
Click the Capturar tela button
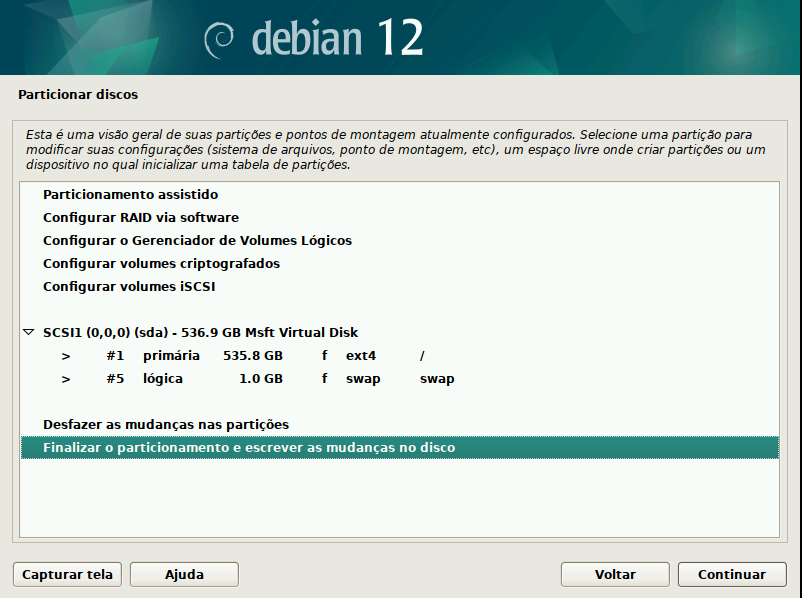click(x=67, y=574)
